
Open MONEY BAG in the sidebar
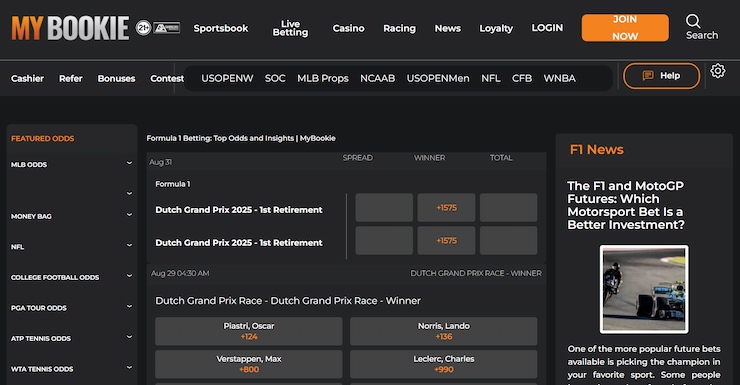click(31, 217)
